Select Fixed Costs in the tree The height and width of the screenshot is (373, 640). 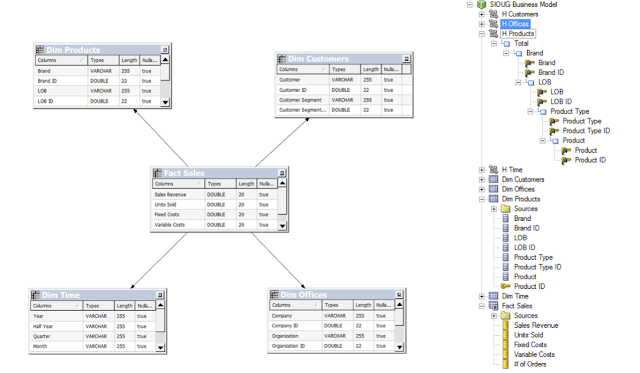(x=530, y=345)
